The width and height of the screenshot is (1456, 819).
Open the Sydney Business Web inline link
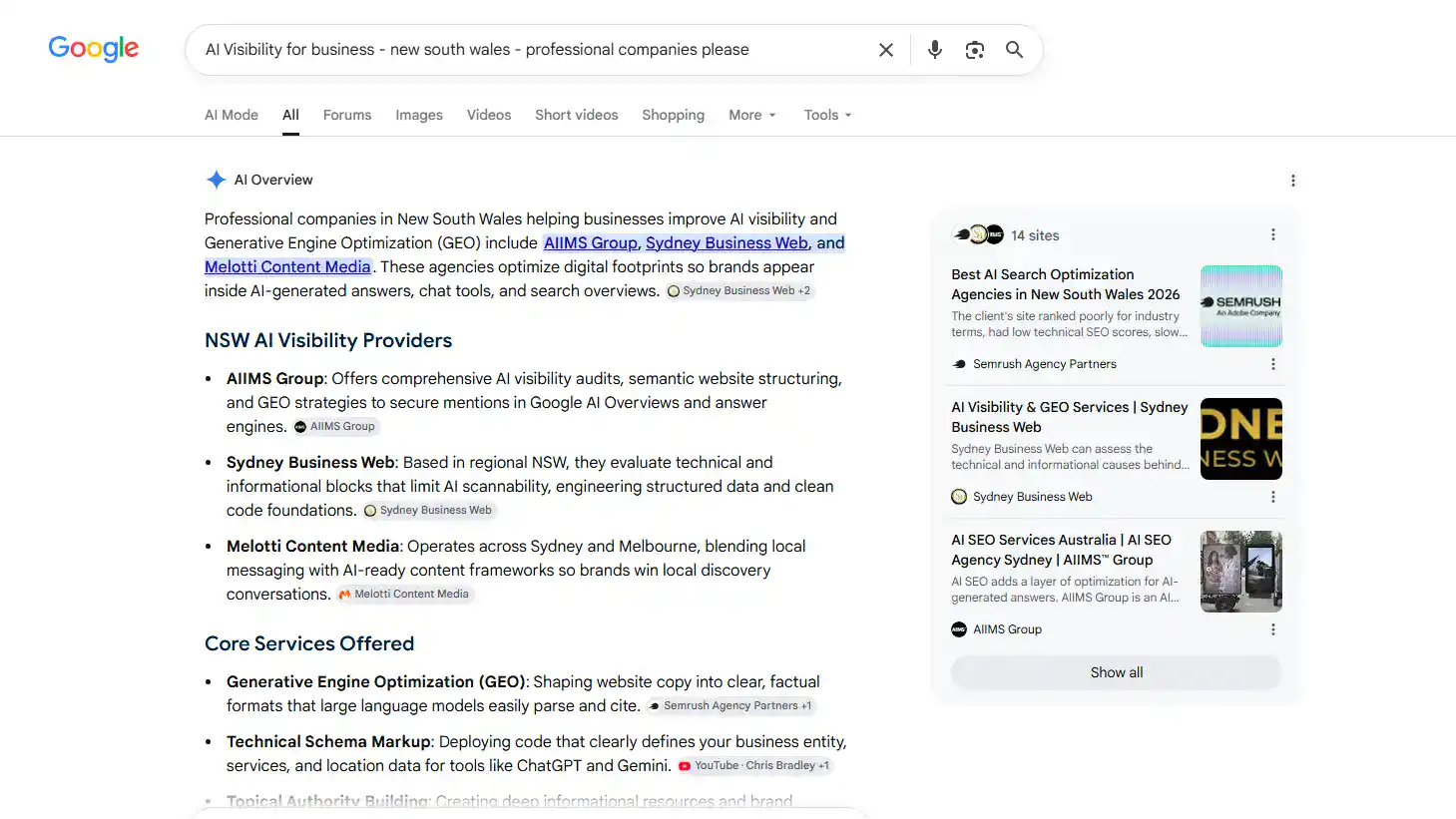coord(727,242)
